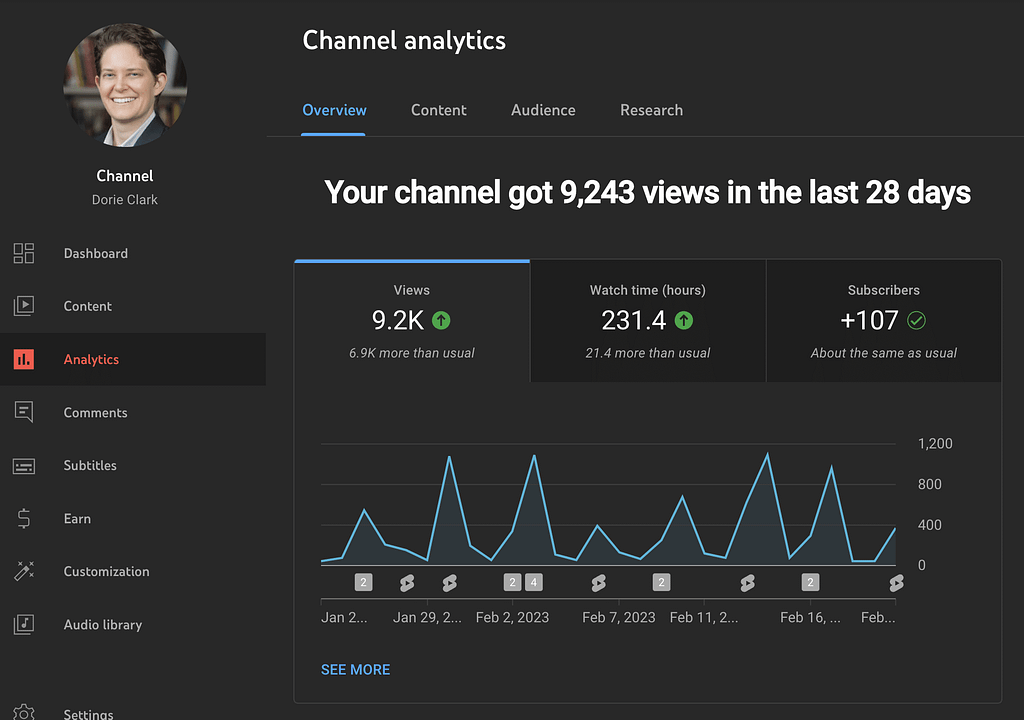Click the 2-videos marker above Feb 16 label
This screenshot has width=1024, height=720.
coord(810,582)
